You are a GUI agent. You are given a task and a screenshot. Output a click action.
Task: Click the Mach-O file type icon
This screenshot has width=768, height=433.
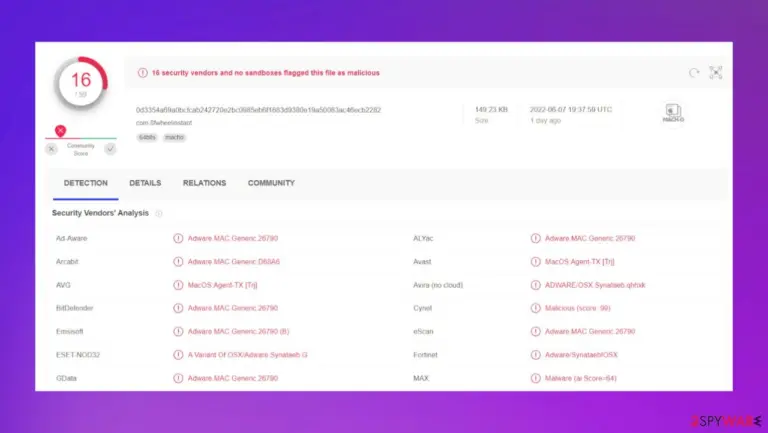(673, 113)
